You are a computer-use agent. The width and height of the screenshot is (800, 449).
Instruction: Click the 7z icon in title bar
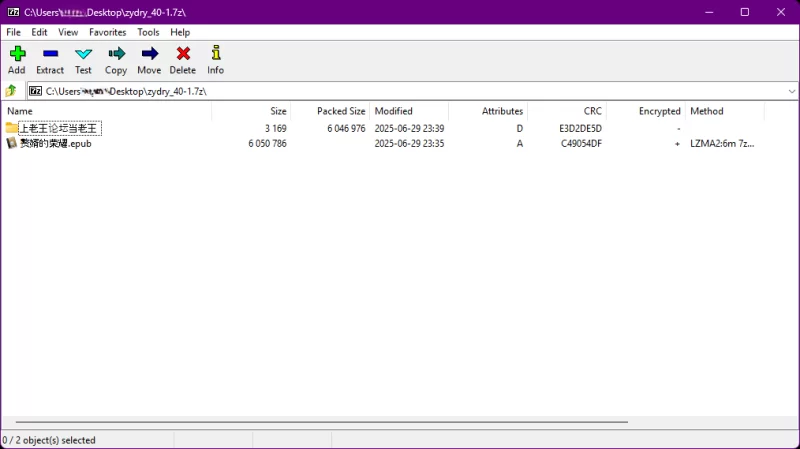pyautogui.click(x=13, y=12)
